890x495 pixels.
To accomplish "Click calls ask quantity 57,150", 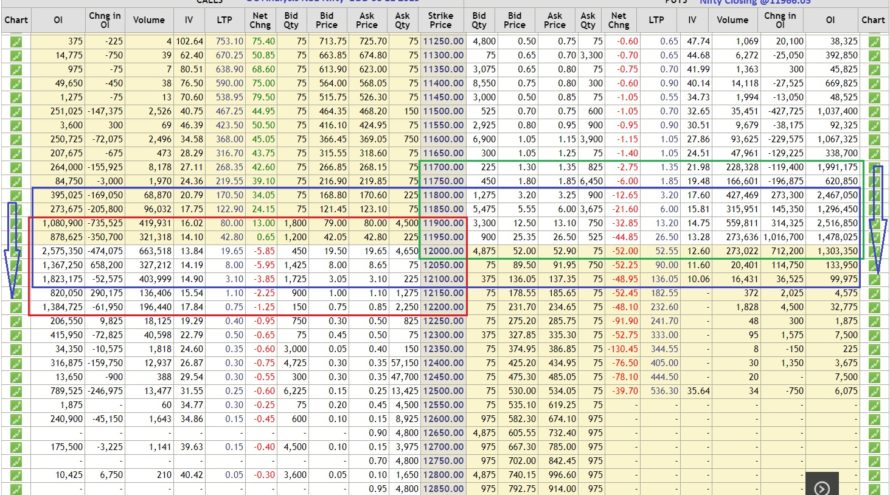I will [404, 363].
